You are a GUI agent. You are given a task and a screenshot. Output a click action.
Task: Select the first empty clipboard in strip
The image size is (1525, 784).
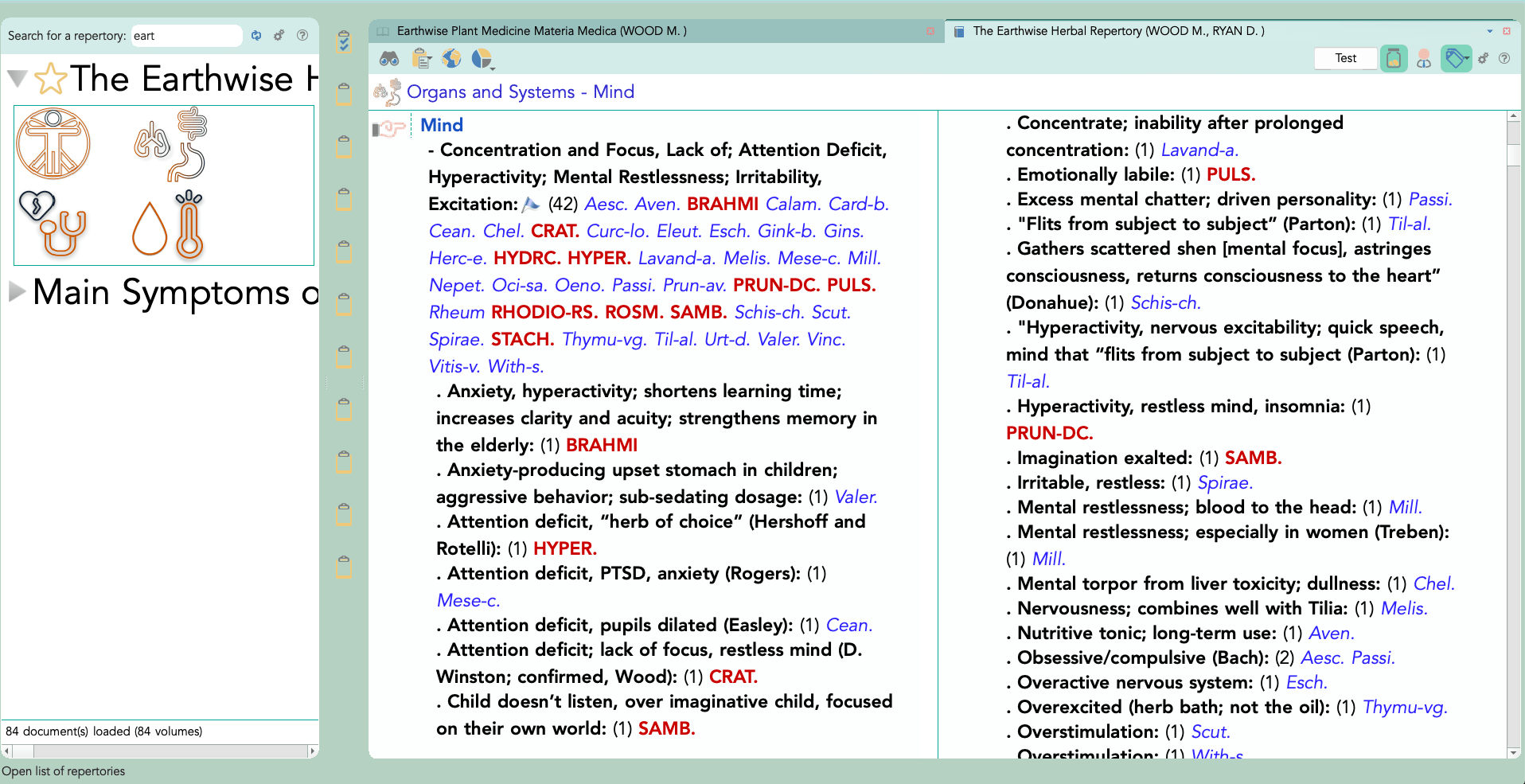click(x=344, y=94)
